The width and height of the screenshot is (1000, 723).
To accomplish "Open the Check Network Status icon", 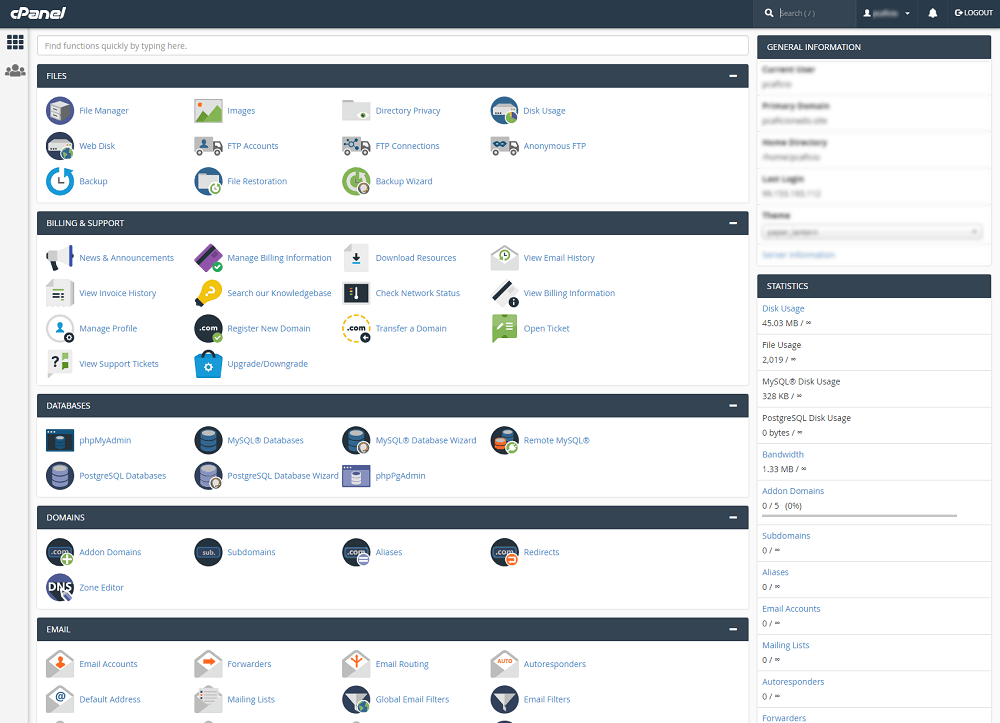I will tap(356, 293).
